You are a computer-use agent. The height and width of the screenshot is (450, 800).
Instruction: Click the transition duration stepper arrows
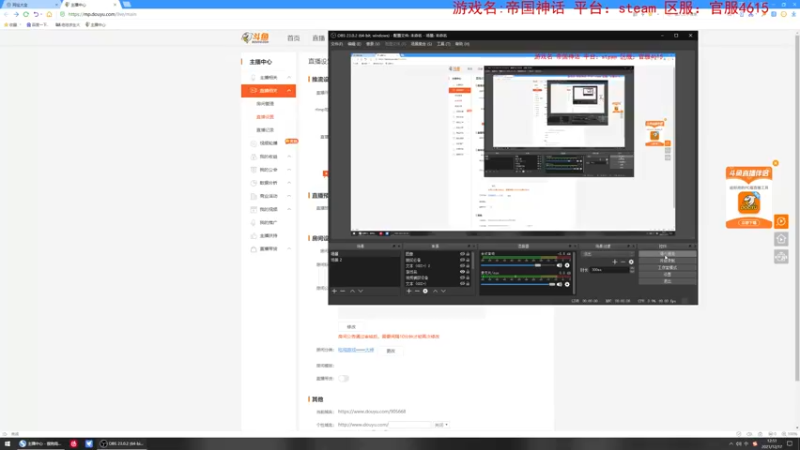click(x=632, y=270)
